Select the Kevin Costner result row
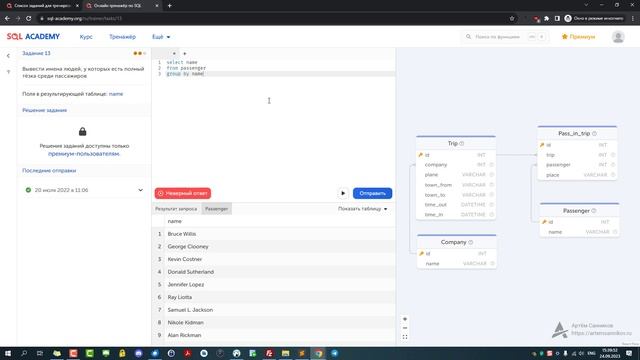This screenshot has width=640, height=360. pos(273,259)
